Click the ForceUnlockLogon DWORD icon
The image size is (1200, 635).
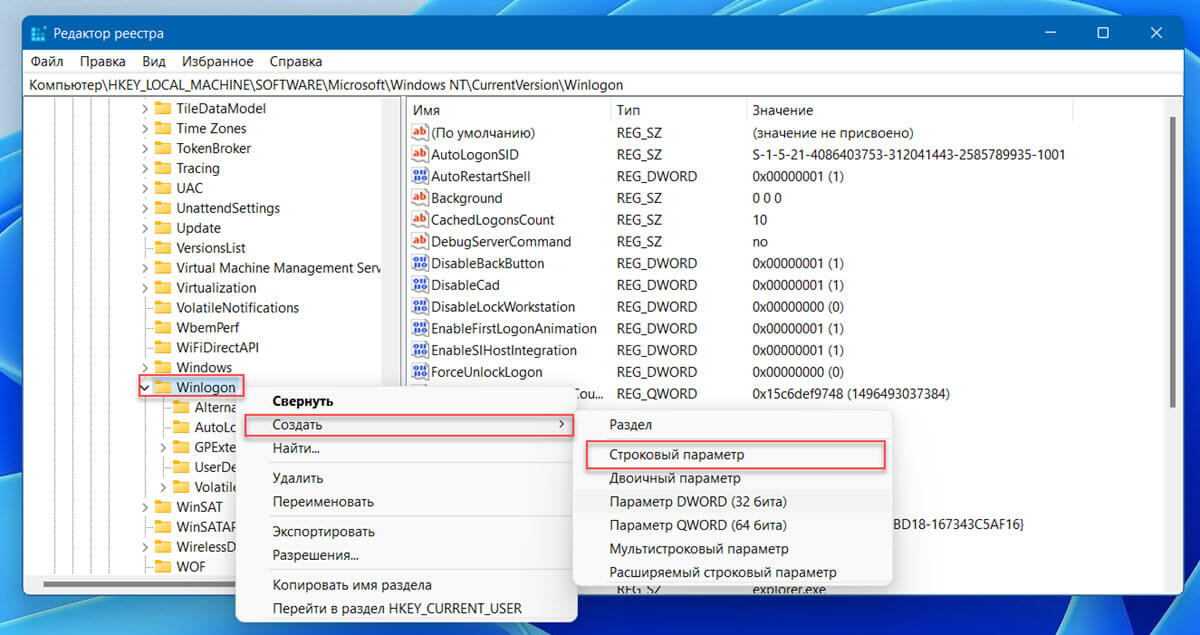coord(420,372)
